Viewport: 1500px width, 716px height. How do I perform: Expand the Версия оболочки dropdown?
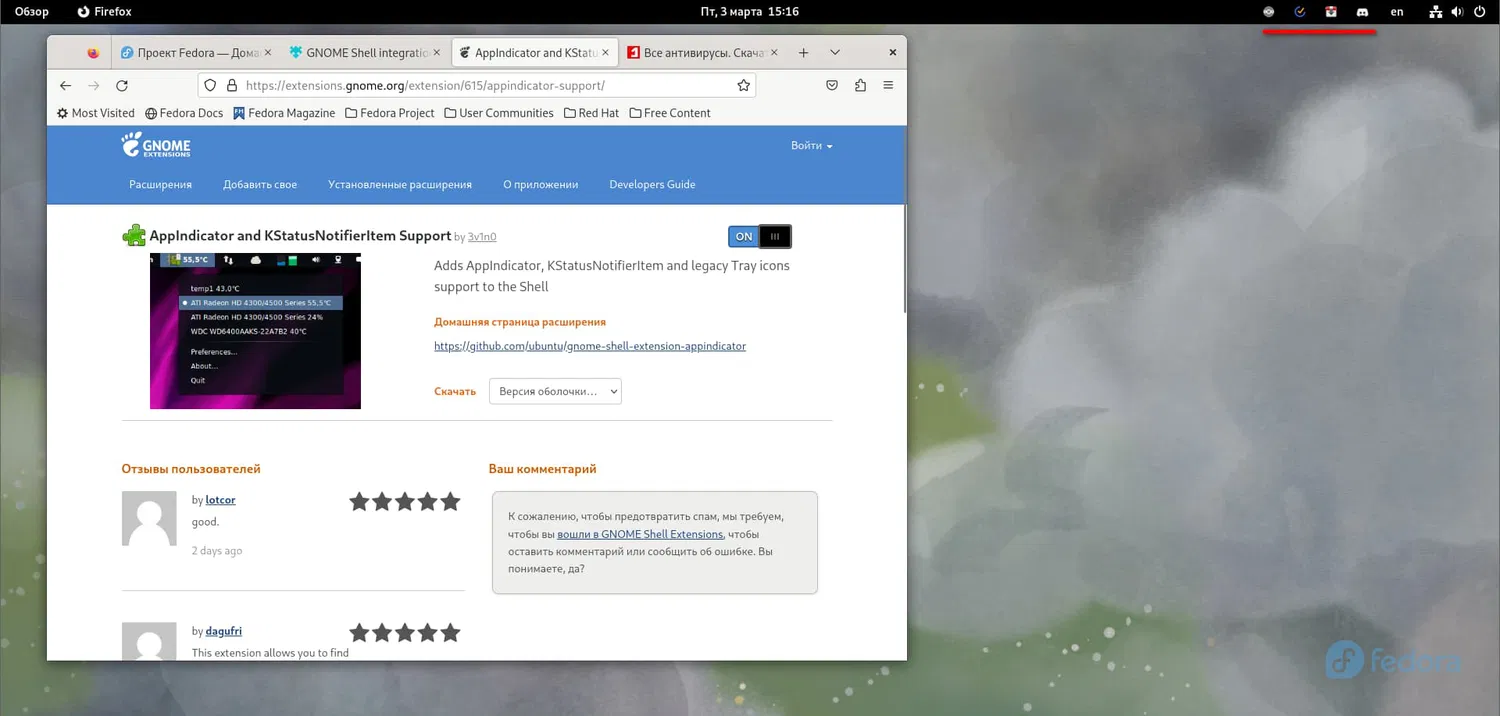tap(555, 391)
